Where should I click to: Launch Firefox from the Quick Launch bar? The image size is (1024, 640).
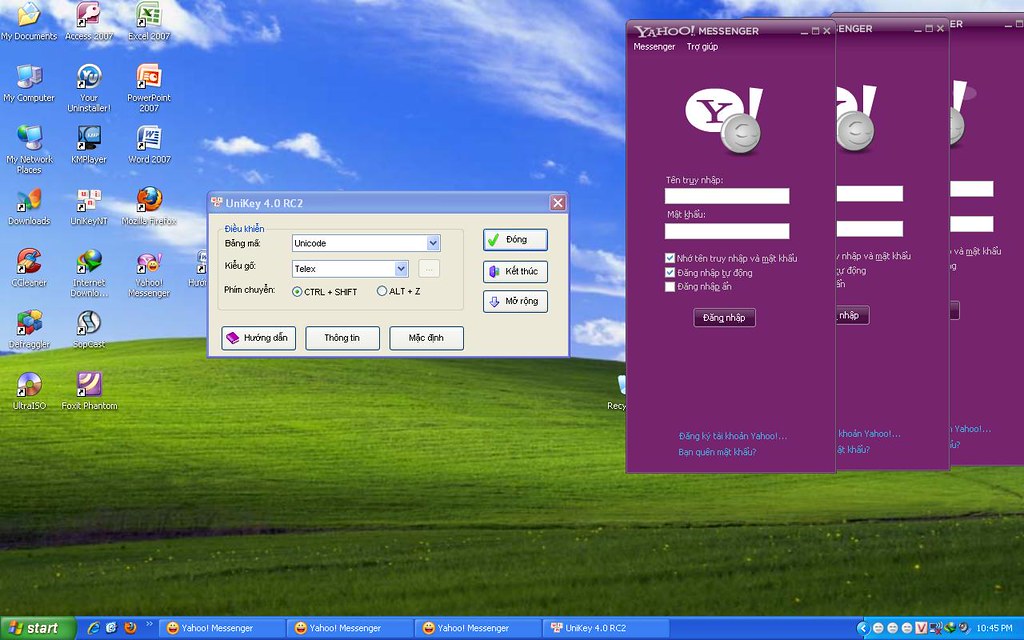[x=130, y=628]
